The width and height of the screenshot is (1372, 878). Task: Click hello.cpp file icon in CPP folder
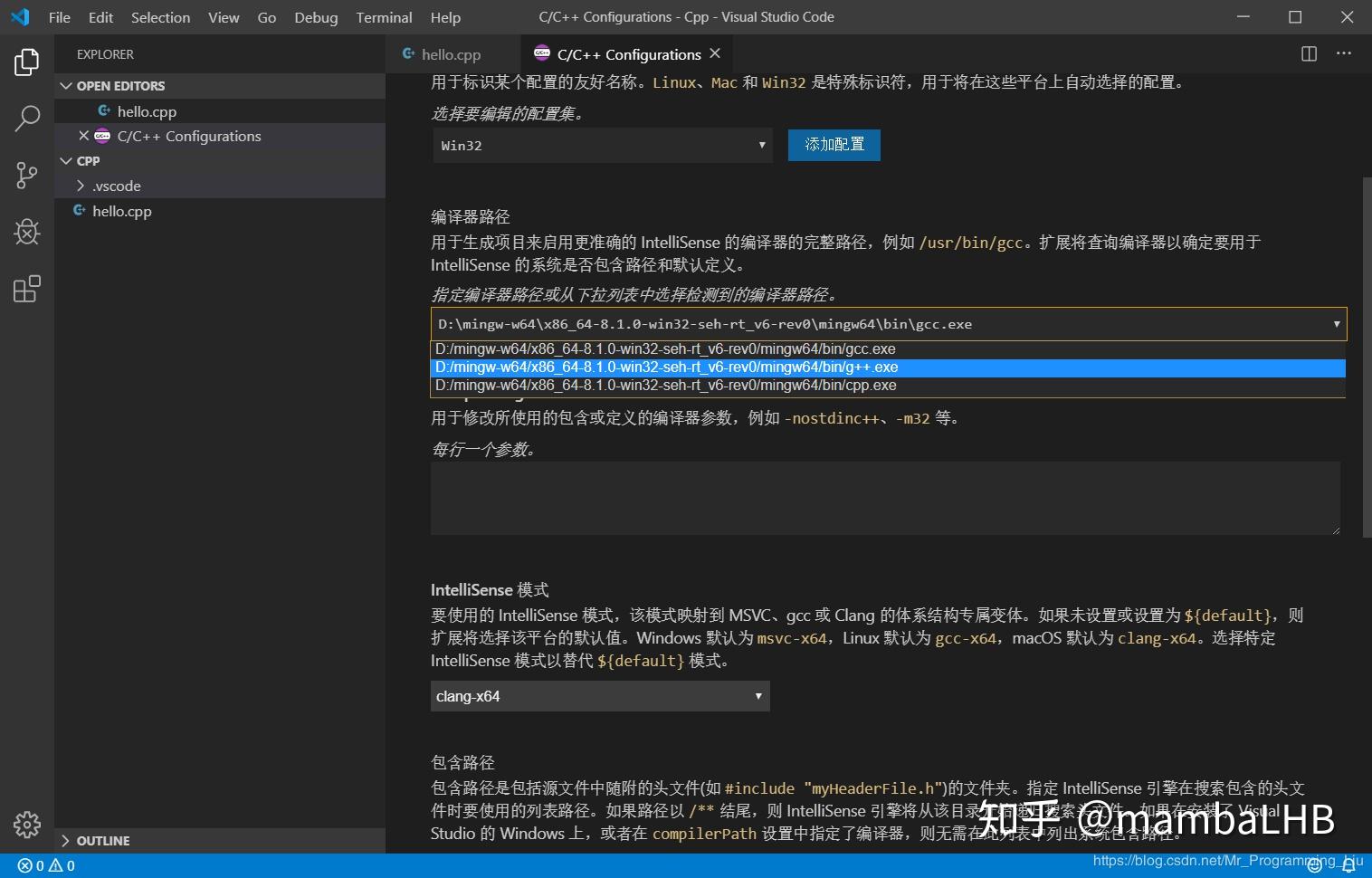[80, 211]
